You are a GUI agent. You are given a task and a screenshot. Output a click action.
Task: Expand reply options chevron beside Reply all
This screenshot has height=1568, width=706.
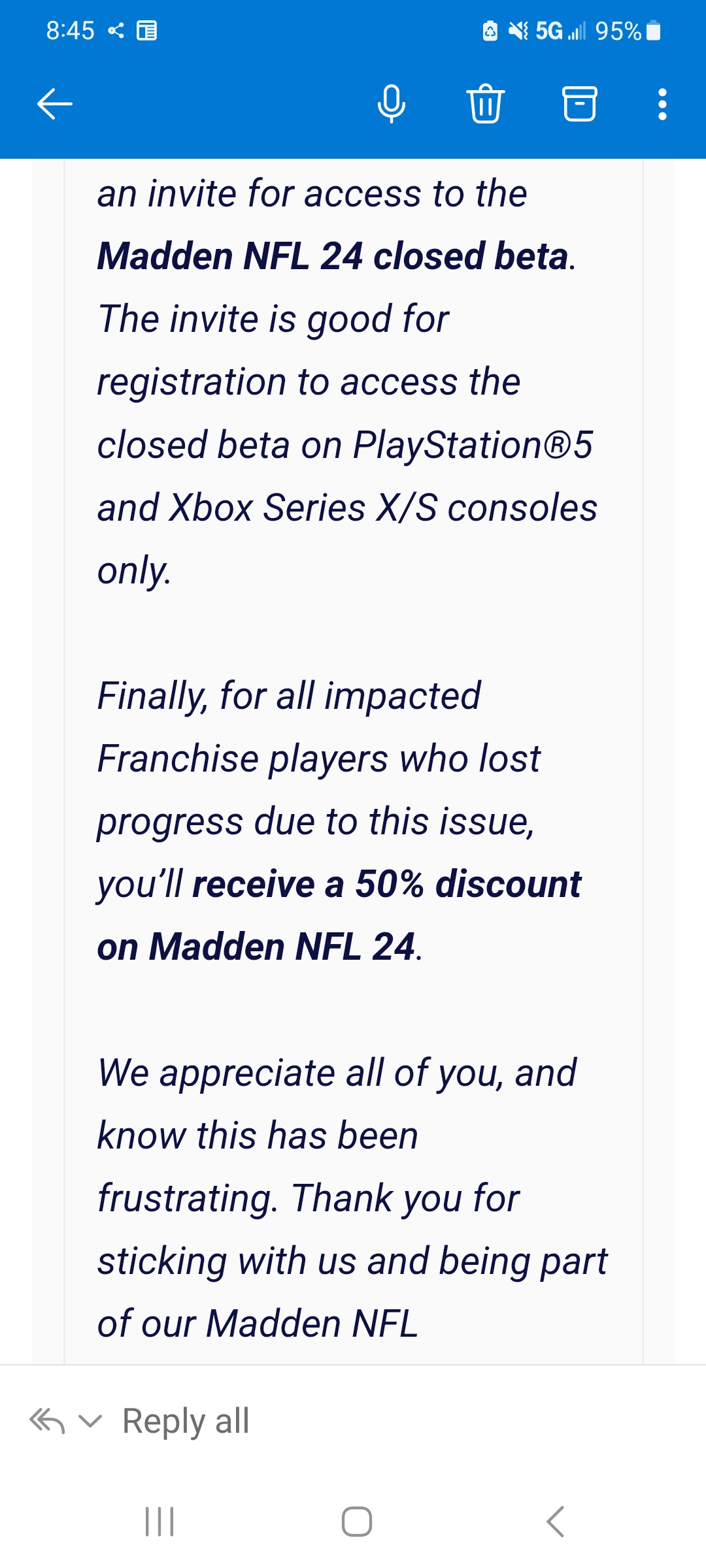90,1421
